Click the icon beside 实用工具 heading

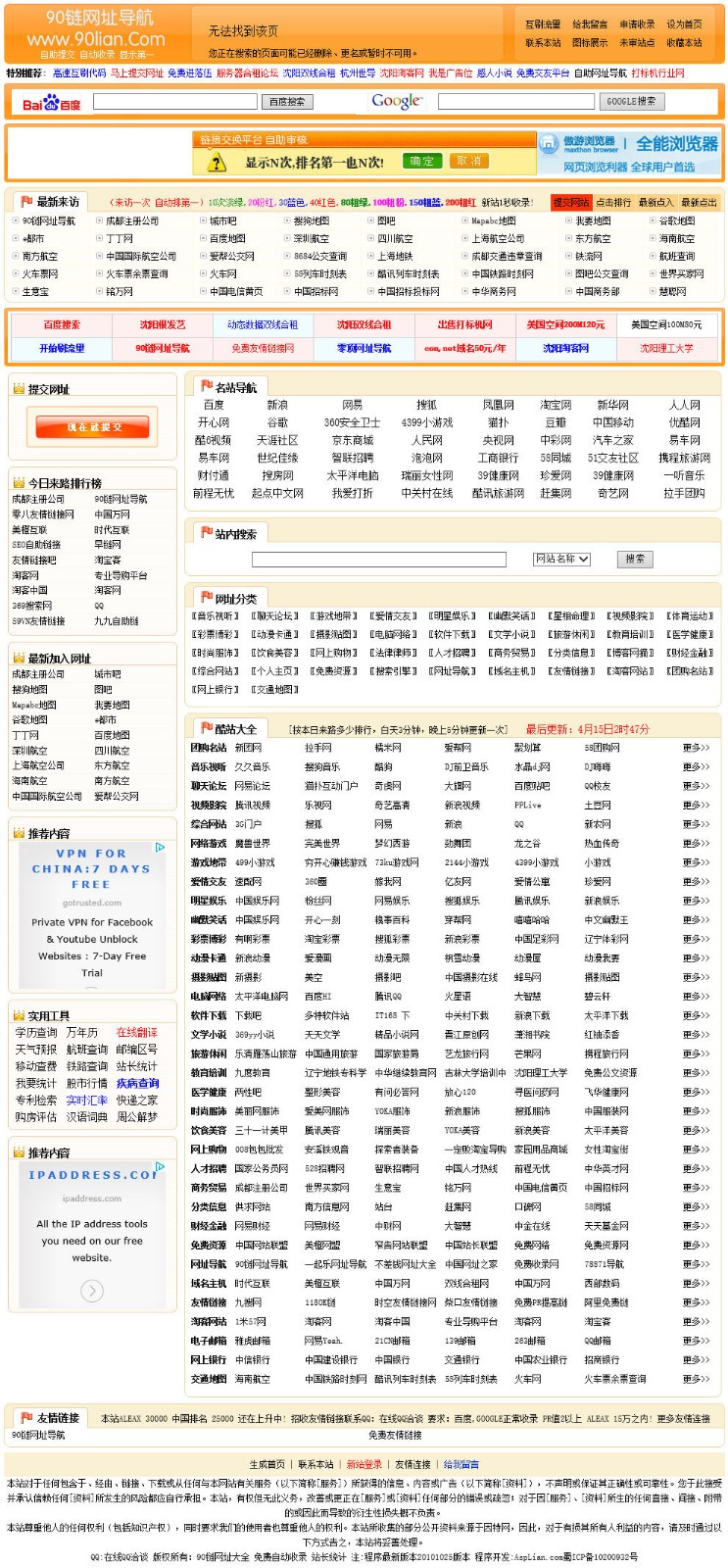pos(19,1015)
